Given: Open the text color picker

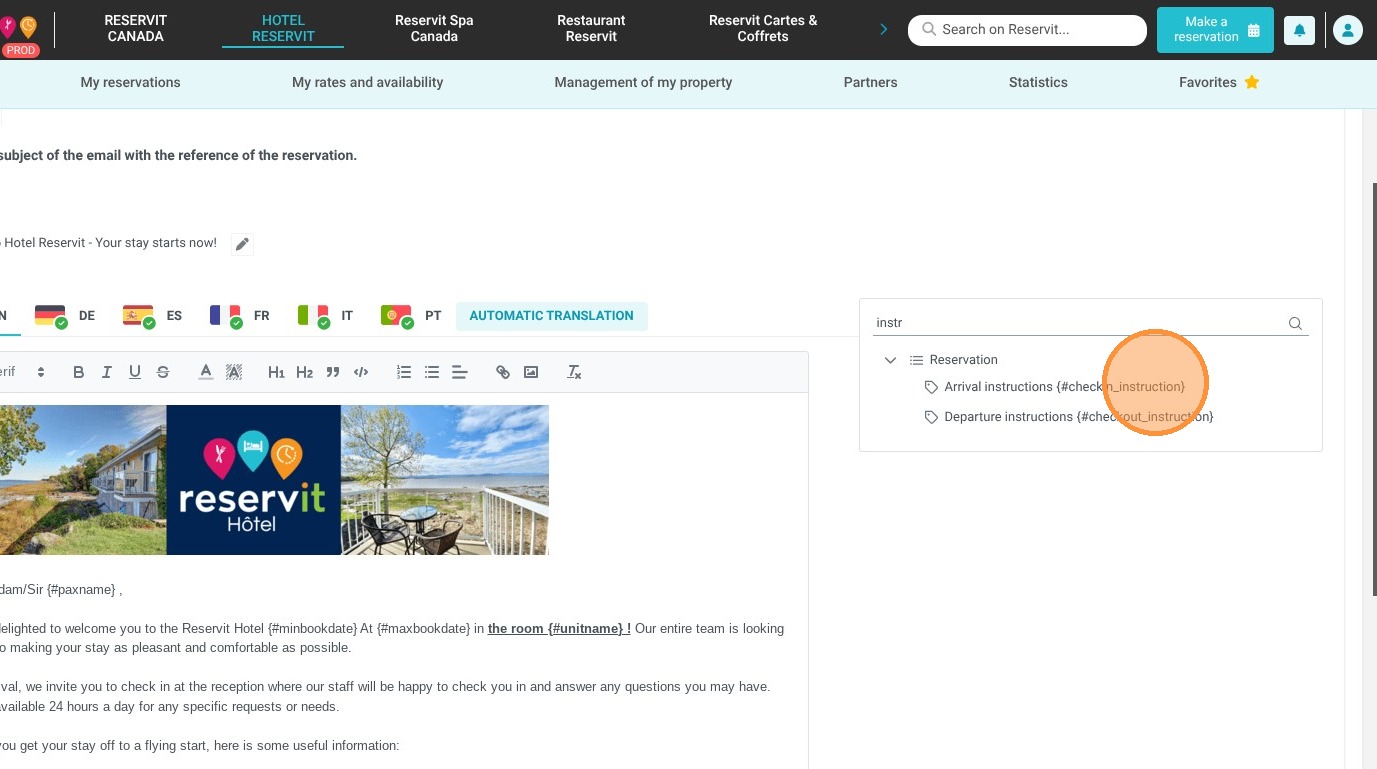Looking at the screenshot, I should [206, 372].
